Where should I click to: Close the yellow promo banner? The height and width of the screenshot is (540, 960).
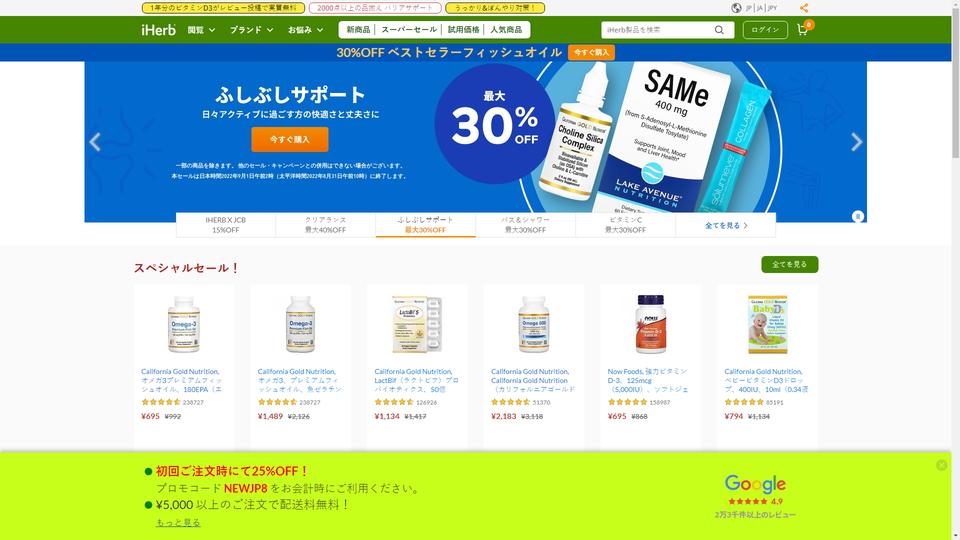tap(942, 465)
